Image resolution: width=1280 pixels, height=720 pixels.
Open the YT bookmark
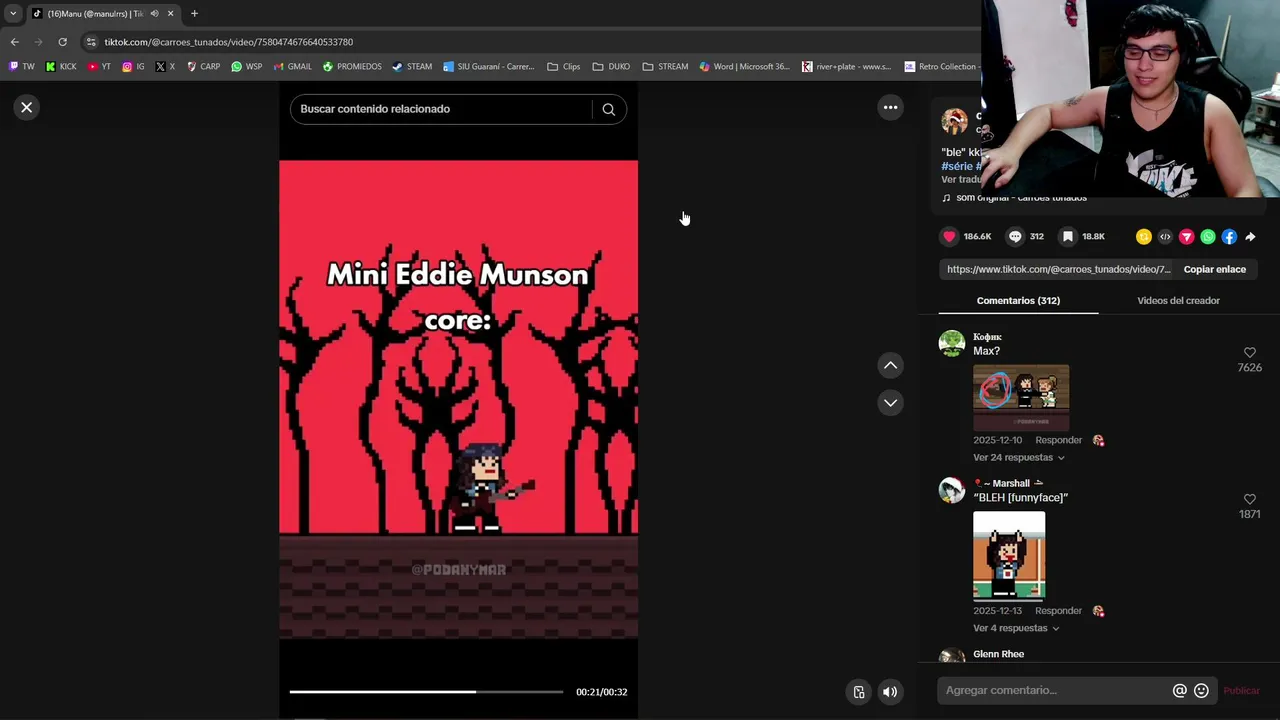pos(99,67)
